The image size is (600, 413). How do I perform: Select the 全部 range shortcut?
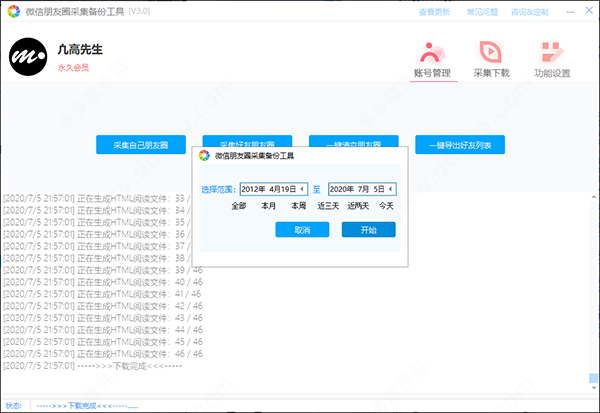239,206
